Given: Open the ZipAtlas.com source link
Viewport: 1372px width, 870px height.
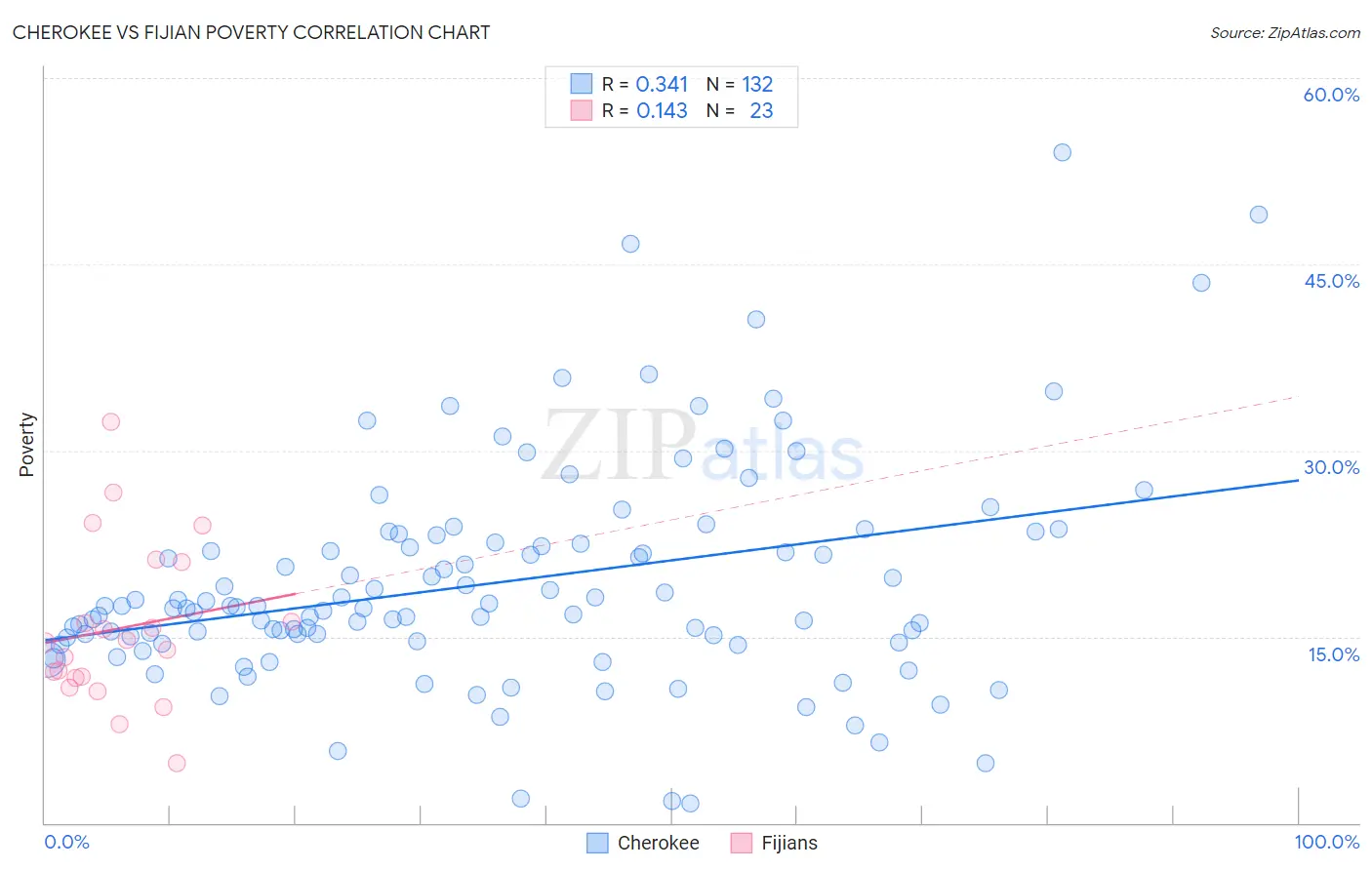Looking at the screenshot, I should point(1285,32).
